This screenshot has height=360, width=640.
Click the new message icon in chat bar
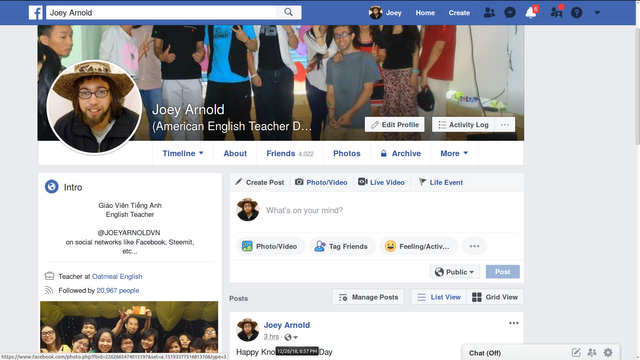point(576,353)
